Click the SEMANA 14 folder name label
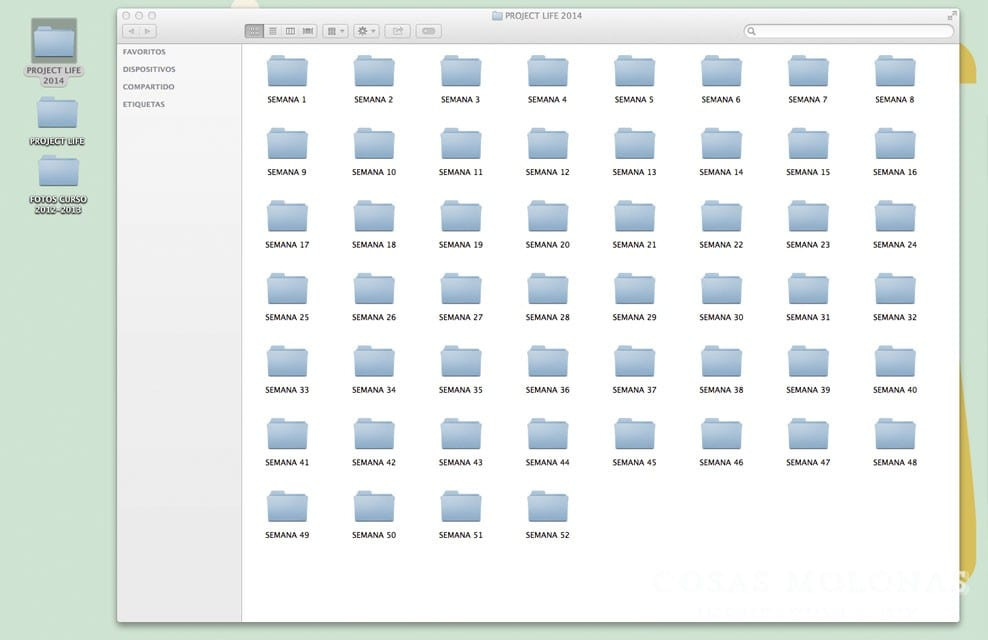 [x=721, y=172]
